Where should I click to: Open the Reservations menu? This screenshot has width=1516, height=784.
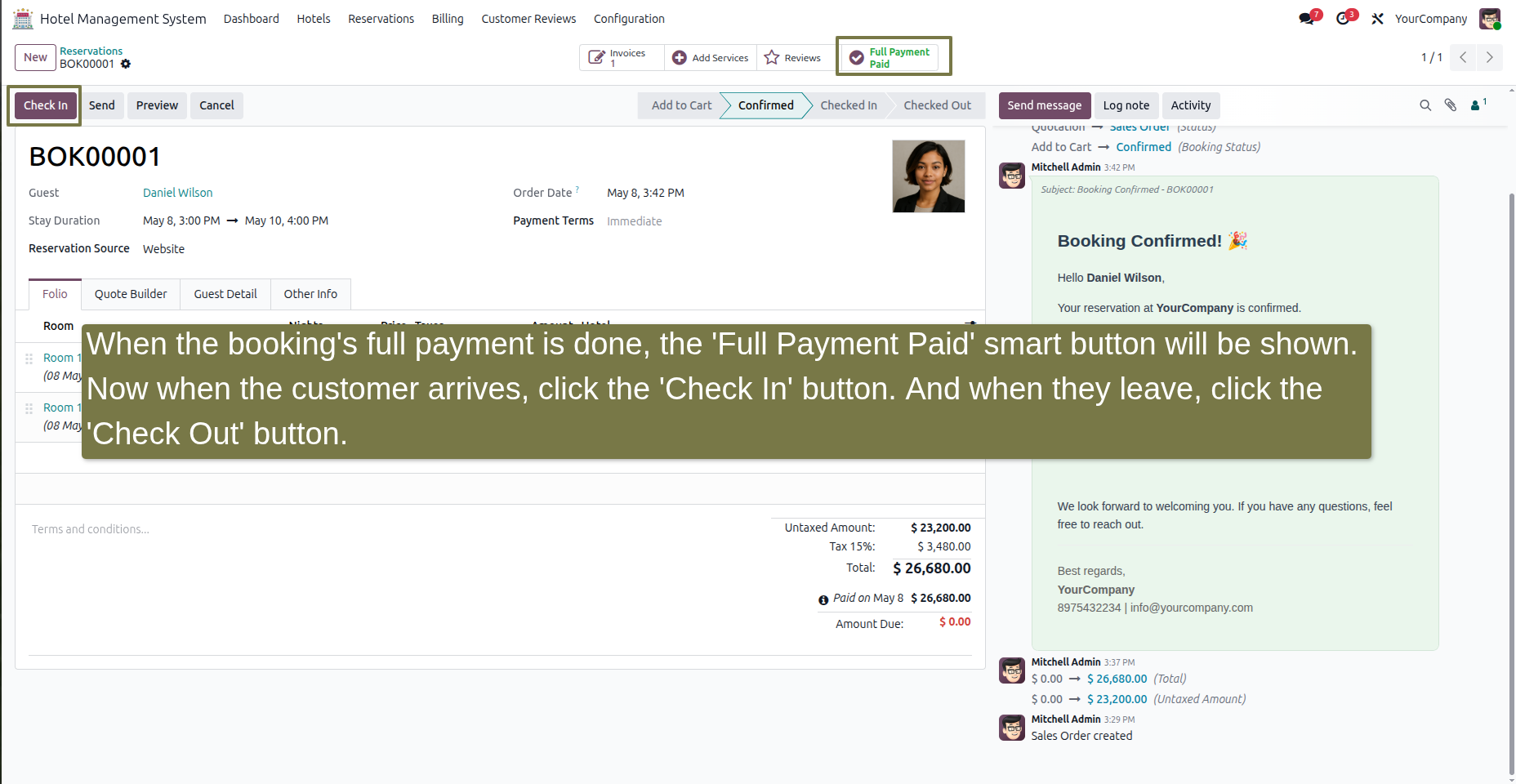point(381,19)
